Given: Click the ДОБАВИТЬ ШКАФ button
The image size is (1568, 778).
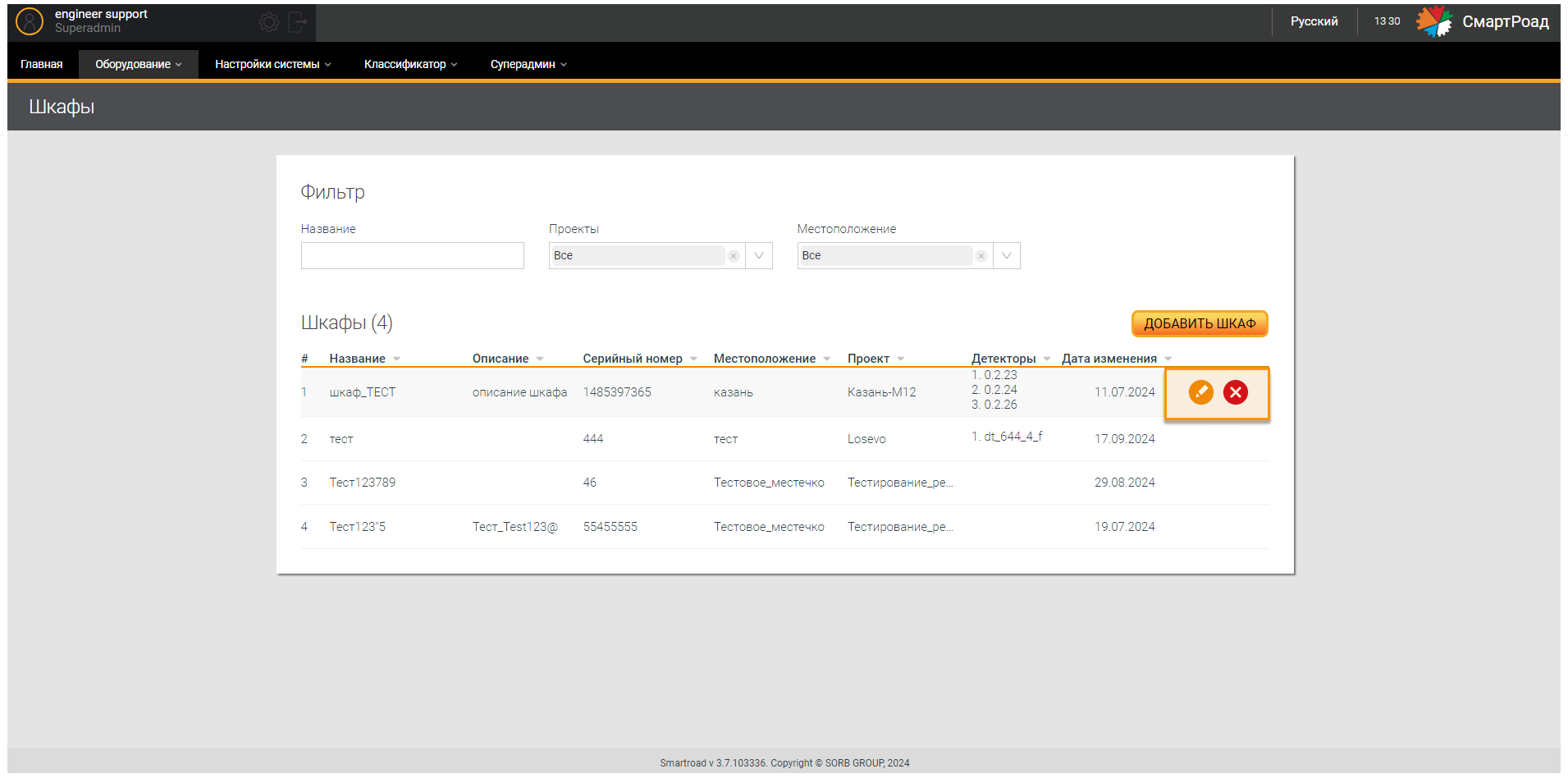Looking at the screenshot, I should click(x=1200, y=323).
